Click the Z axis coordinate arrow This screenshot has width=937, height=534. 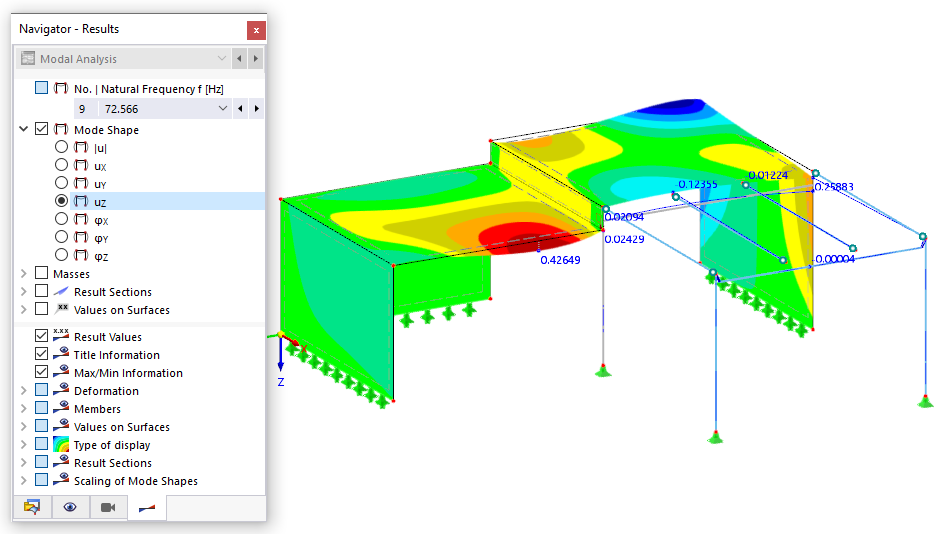coord(280,355)
